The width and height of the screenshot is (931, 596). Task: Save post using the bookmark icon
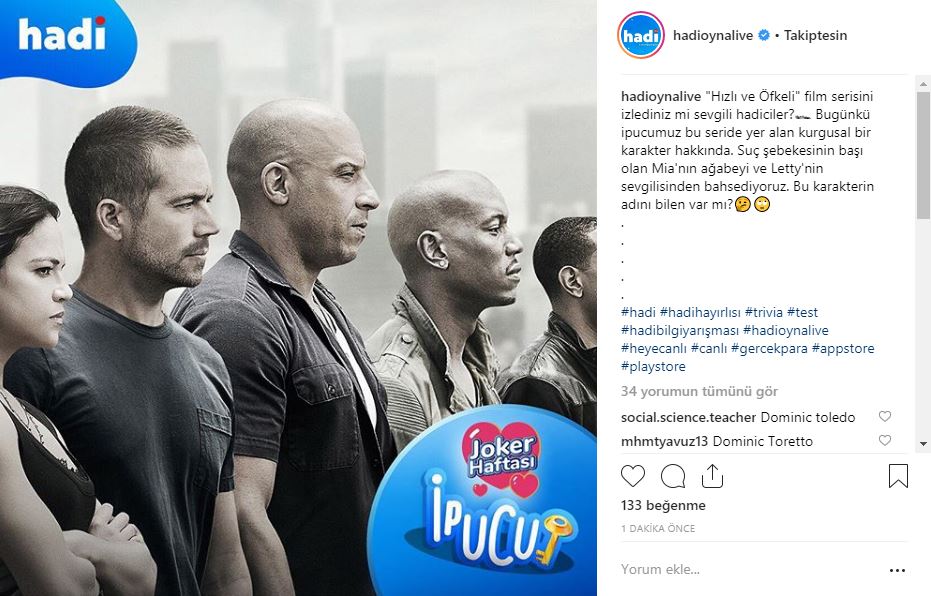pos(898,476)
